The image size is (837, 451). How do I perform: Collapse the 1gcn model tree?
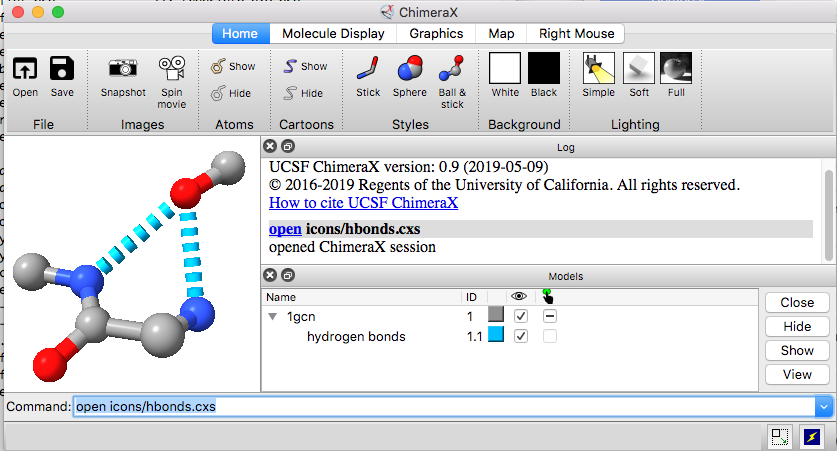(x=272, y=316)
